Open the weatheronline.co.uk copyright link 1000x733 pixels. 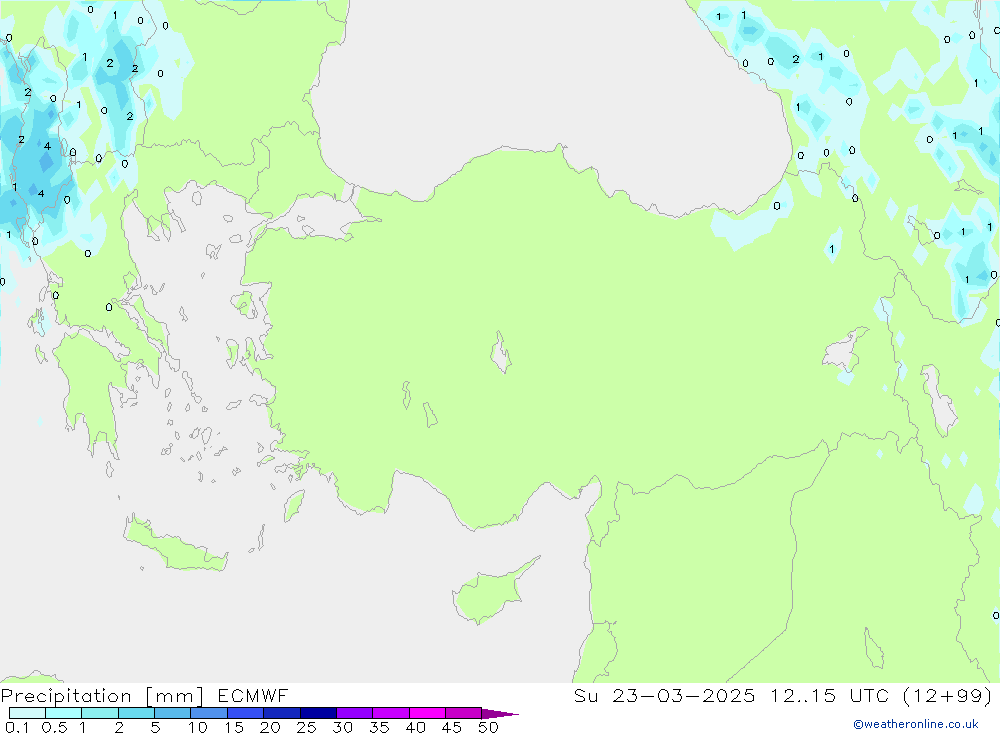pos(916,724)
